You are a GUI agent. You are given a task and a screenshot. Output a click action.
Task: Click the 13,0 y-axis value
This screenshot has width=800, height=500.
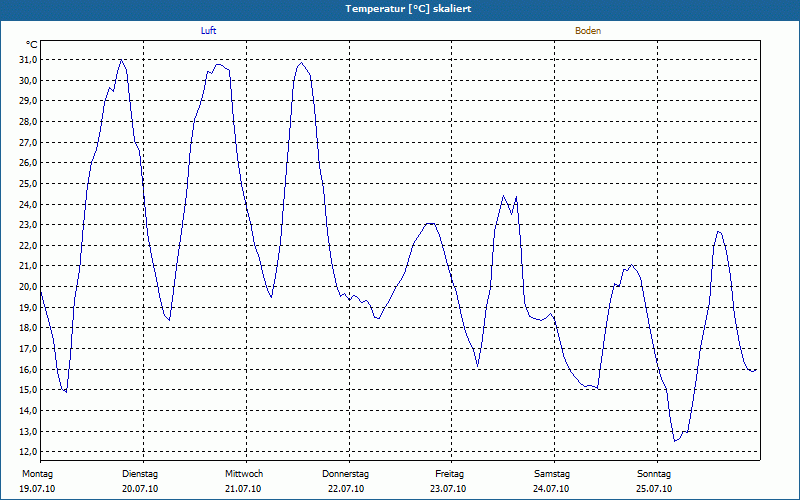(28, 431)
